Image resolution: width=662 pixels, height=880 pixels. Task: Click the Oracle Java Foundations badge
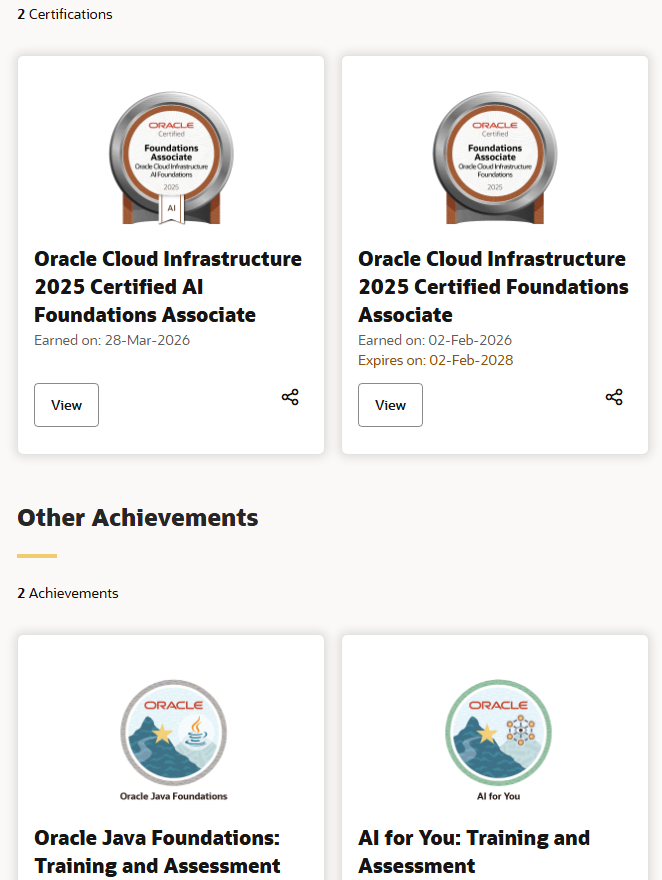[x=173, y=732]
